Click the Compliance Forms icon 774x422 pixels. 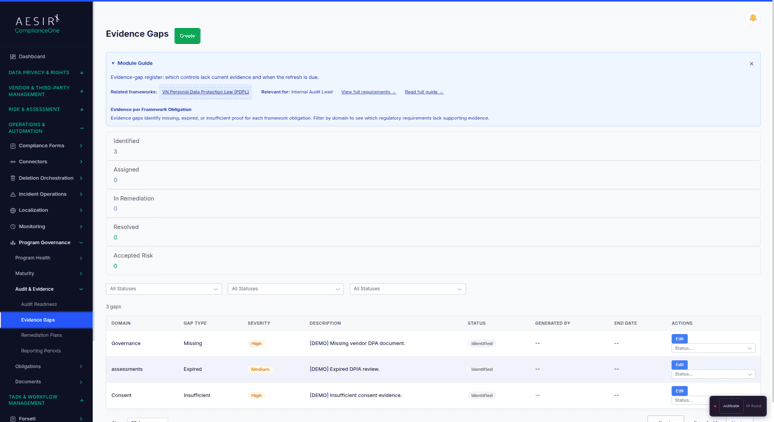point(13,146)
